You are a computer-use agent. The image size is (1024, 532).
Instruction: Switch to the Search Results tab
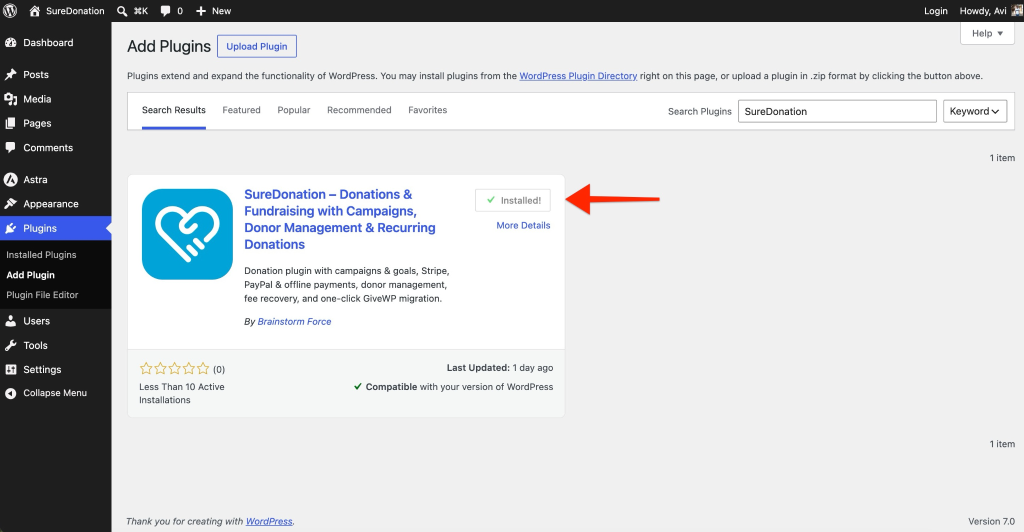[x=174, y=110]
